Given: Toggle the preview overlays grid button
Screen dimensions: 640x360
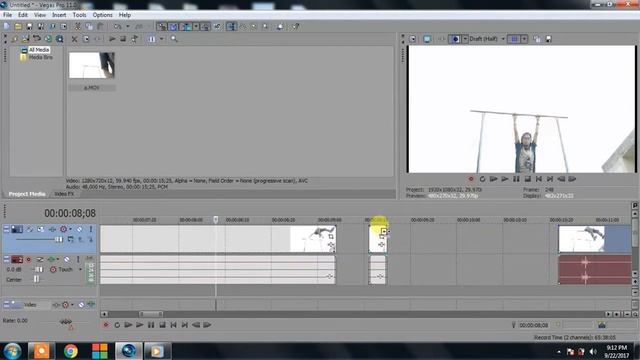Looking at the screenshot, I should coord(514,39).
